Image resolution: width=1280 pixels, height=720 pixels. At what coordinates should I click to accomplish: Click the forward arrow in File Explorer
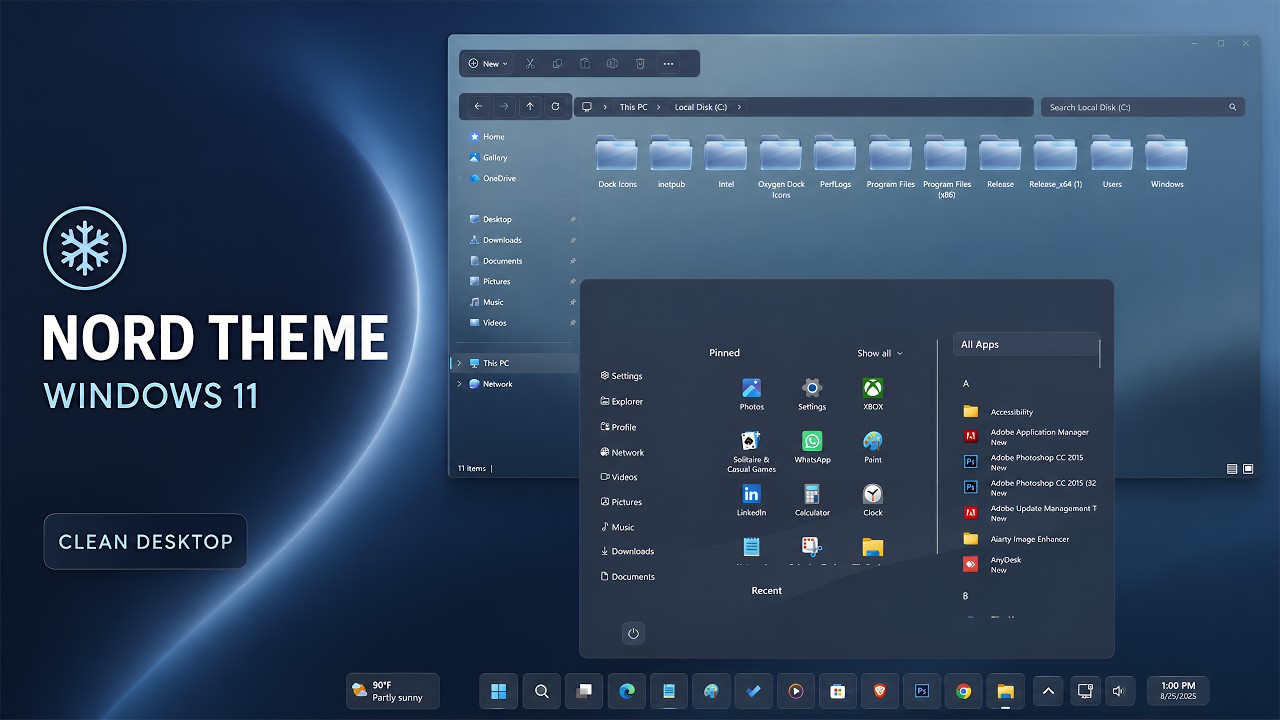pyautogui.click(x=504, y=106)
